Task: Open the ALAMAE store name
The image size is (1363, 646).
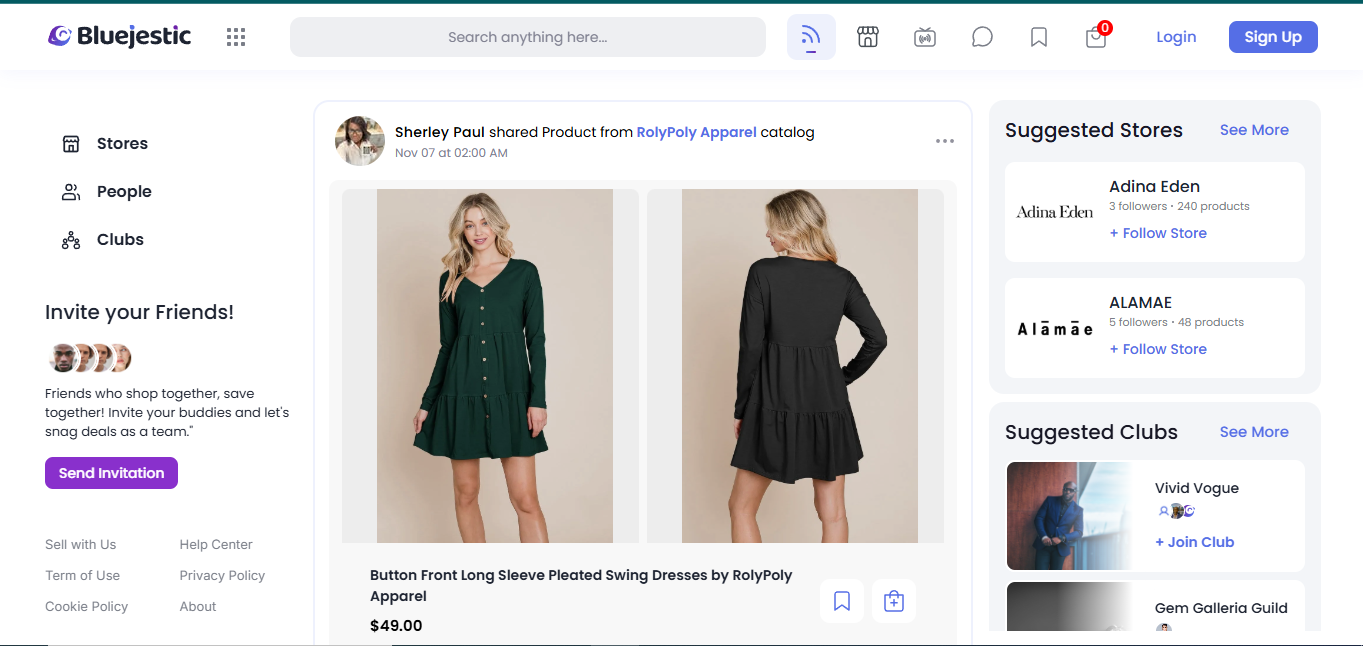Action: click(1140, 303)
